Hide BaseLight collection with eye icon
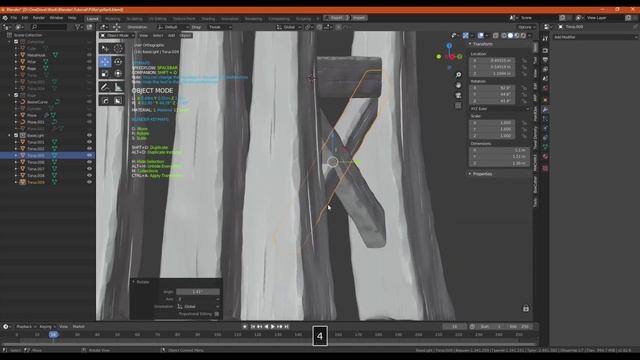Image resolution: width=640 pixels, height=360 pixels. pos(89,136)
